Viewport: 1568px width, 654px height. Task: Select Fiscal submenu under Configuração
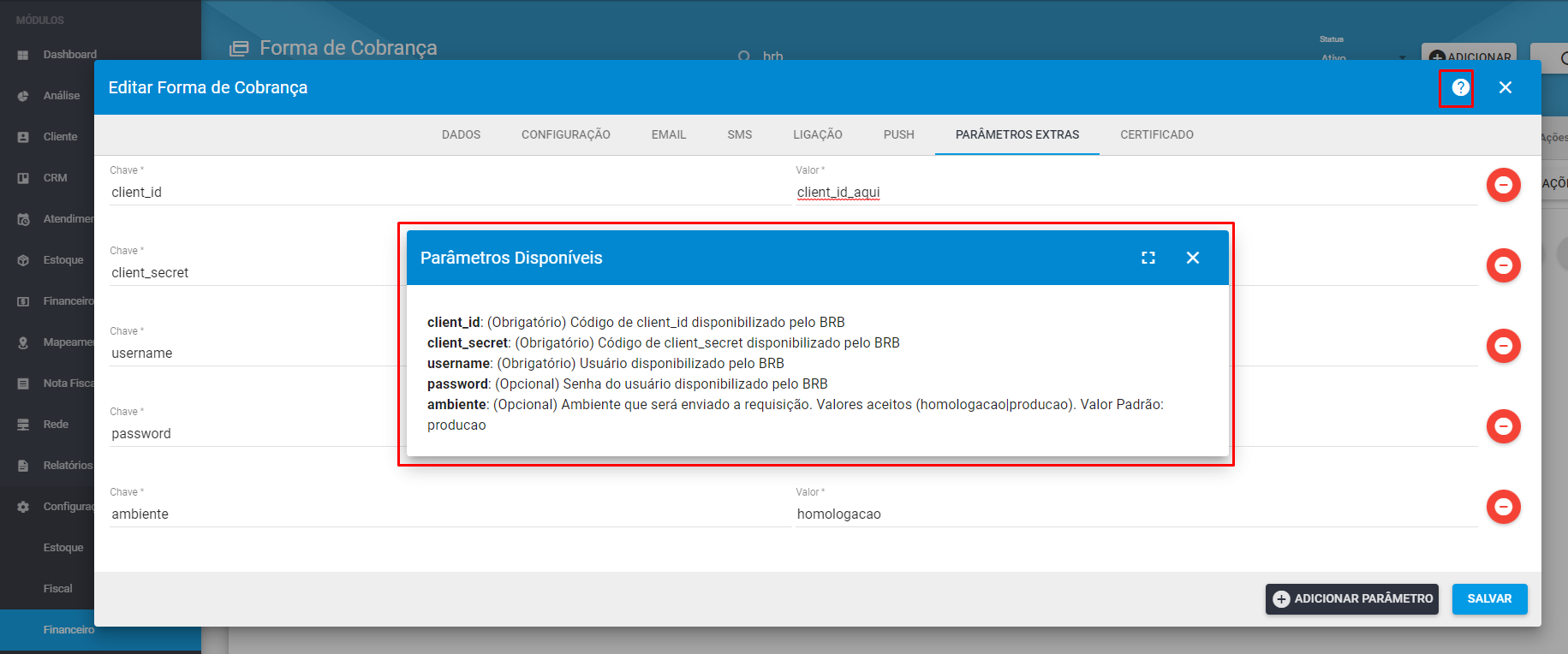coord(57,588)
